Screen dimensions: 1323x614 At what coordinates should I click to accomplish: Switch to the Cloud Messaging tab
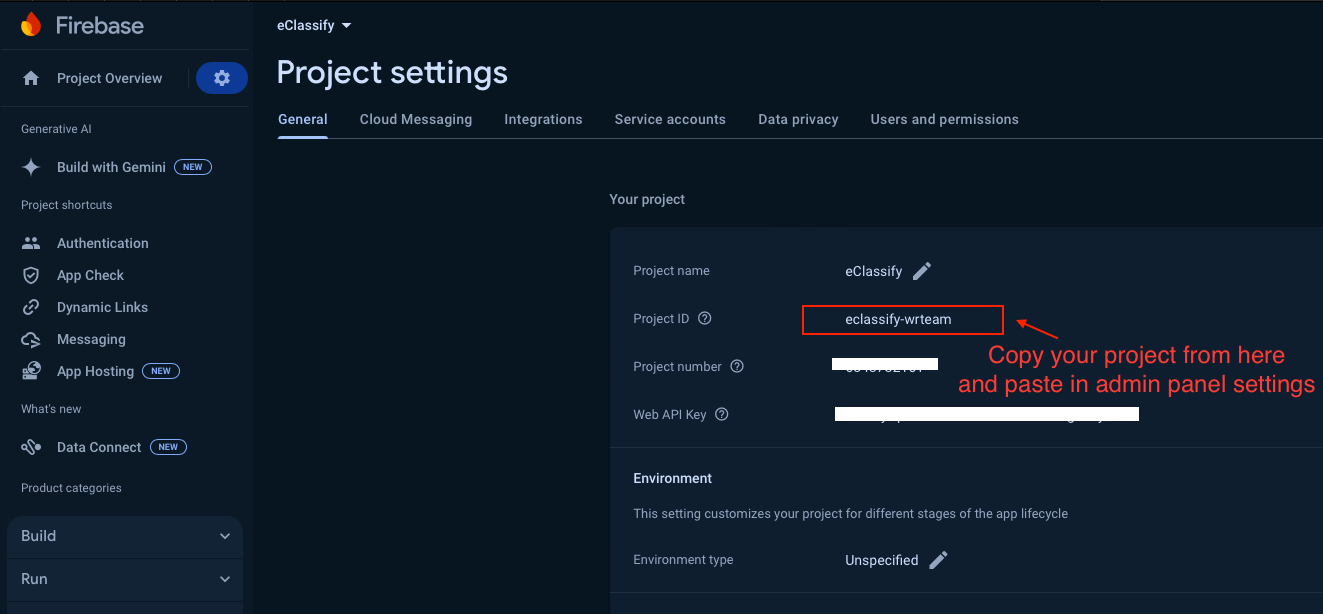(x=416, y=119)
